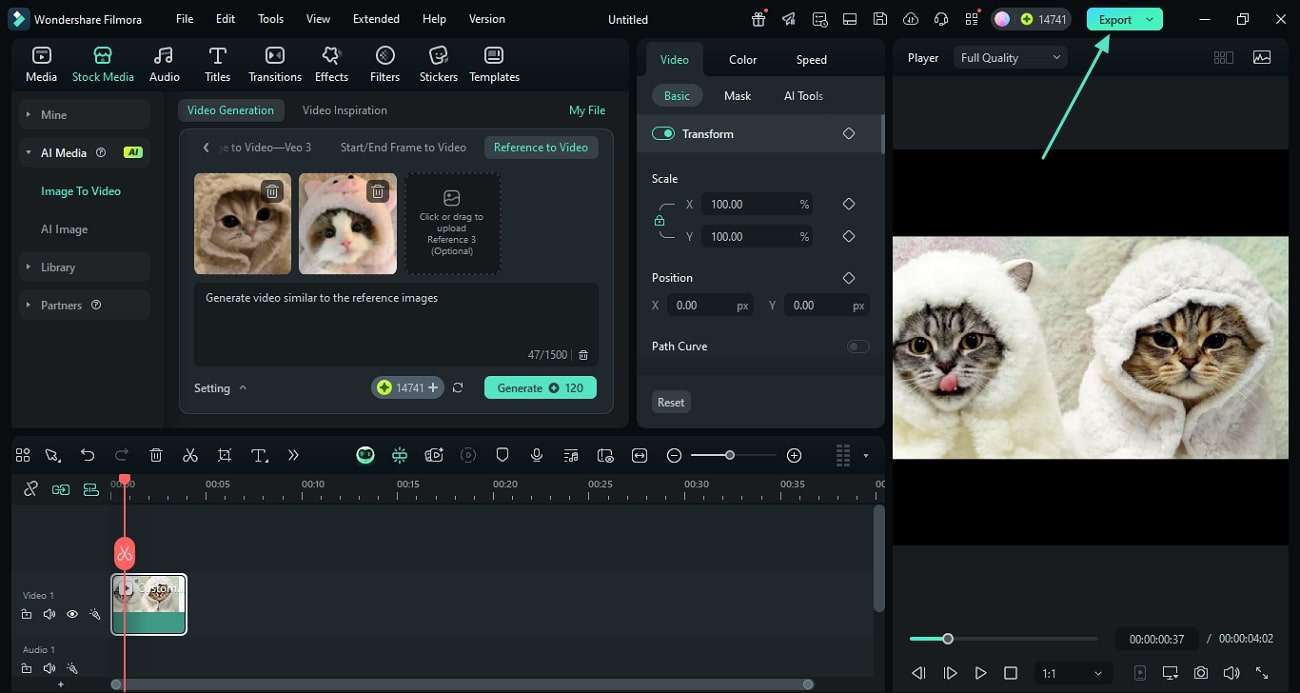The width and height of the screenshot is (1300, 693).
Task: Take a snapshot of the preview
Action: (x=1200, y=673)
